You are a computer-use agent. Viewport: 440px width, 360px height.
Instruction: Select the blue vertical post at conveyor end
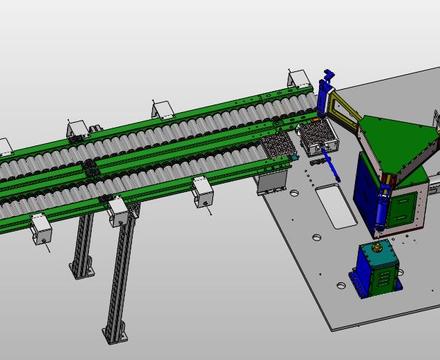pos(325,94)
